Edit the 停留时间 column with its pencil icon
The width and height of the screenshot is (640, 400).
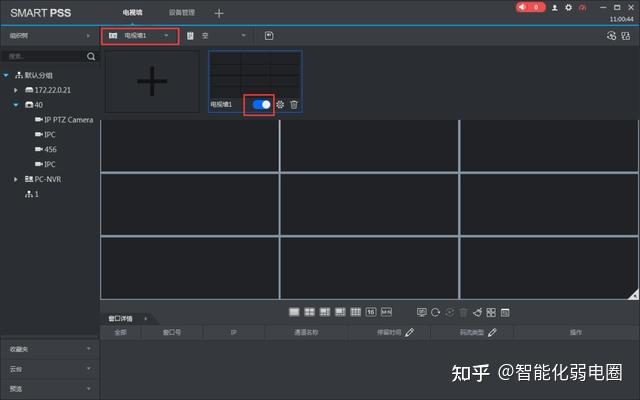tap(409, 333)
